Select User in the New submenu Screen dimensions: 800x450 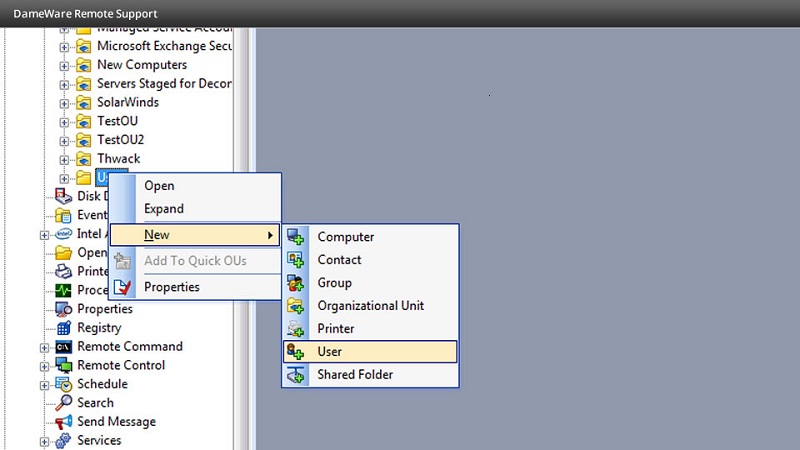[x=370, y=352]
